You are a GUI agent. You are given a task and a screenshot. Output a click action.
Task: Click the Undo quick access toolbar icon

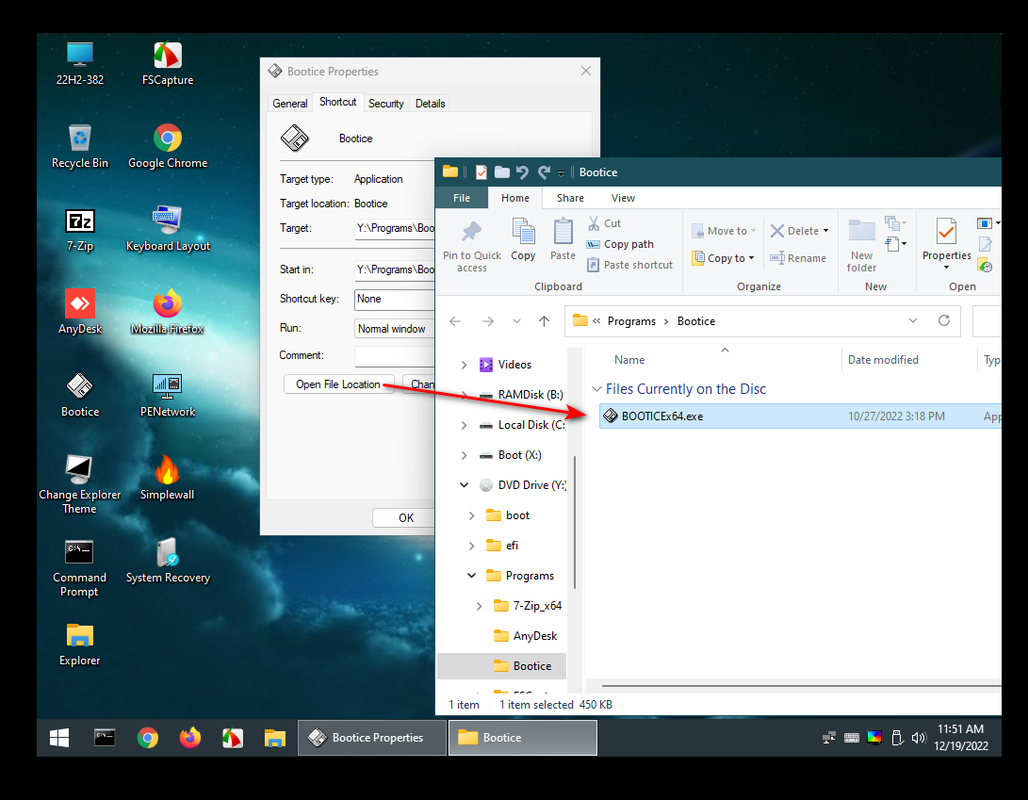[x=522, y=172]
